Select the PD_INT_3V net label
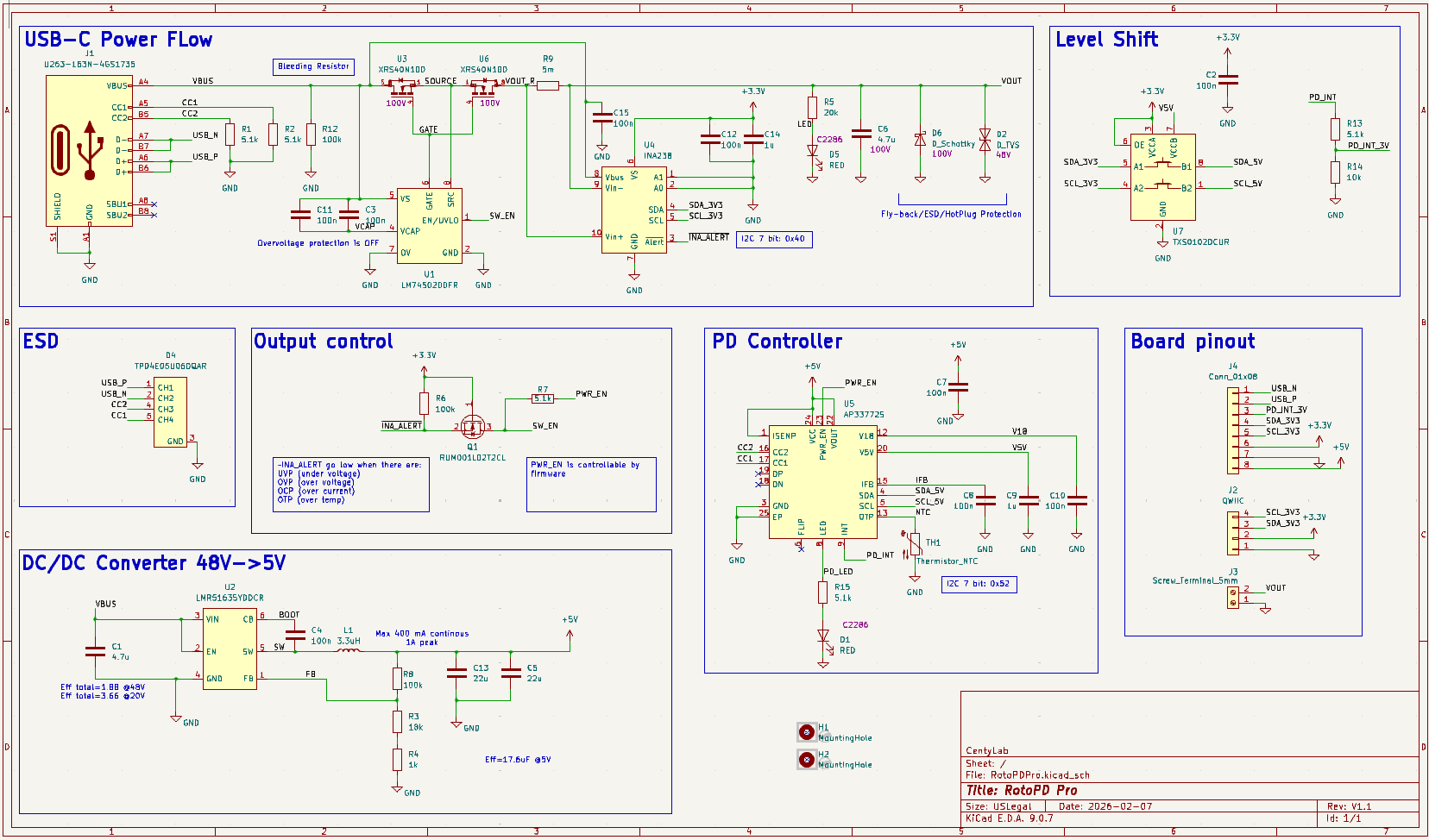Viewport: 1429px width, 840px height. [x=1369, y=146]
